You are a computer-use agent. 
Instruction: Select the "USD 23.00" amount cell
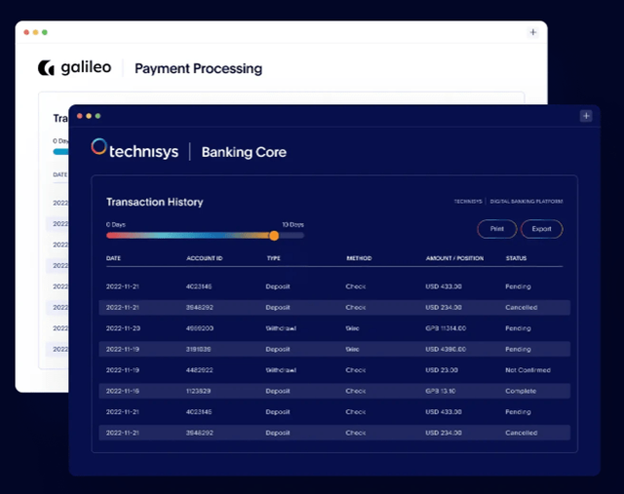tap(442, 370)
